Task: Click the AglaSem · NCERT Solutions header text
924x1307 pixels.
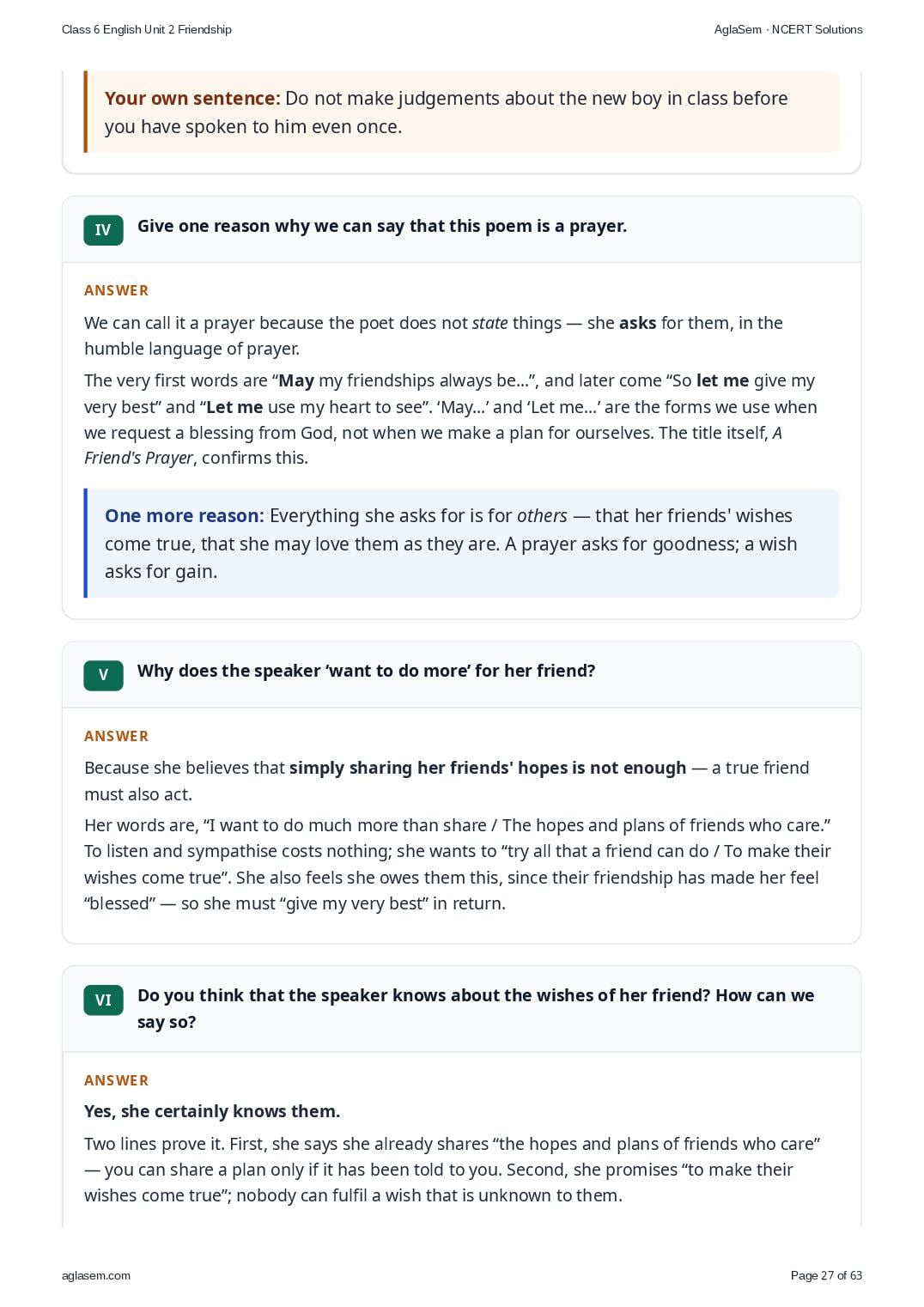Action: 788,29
